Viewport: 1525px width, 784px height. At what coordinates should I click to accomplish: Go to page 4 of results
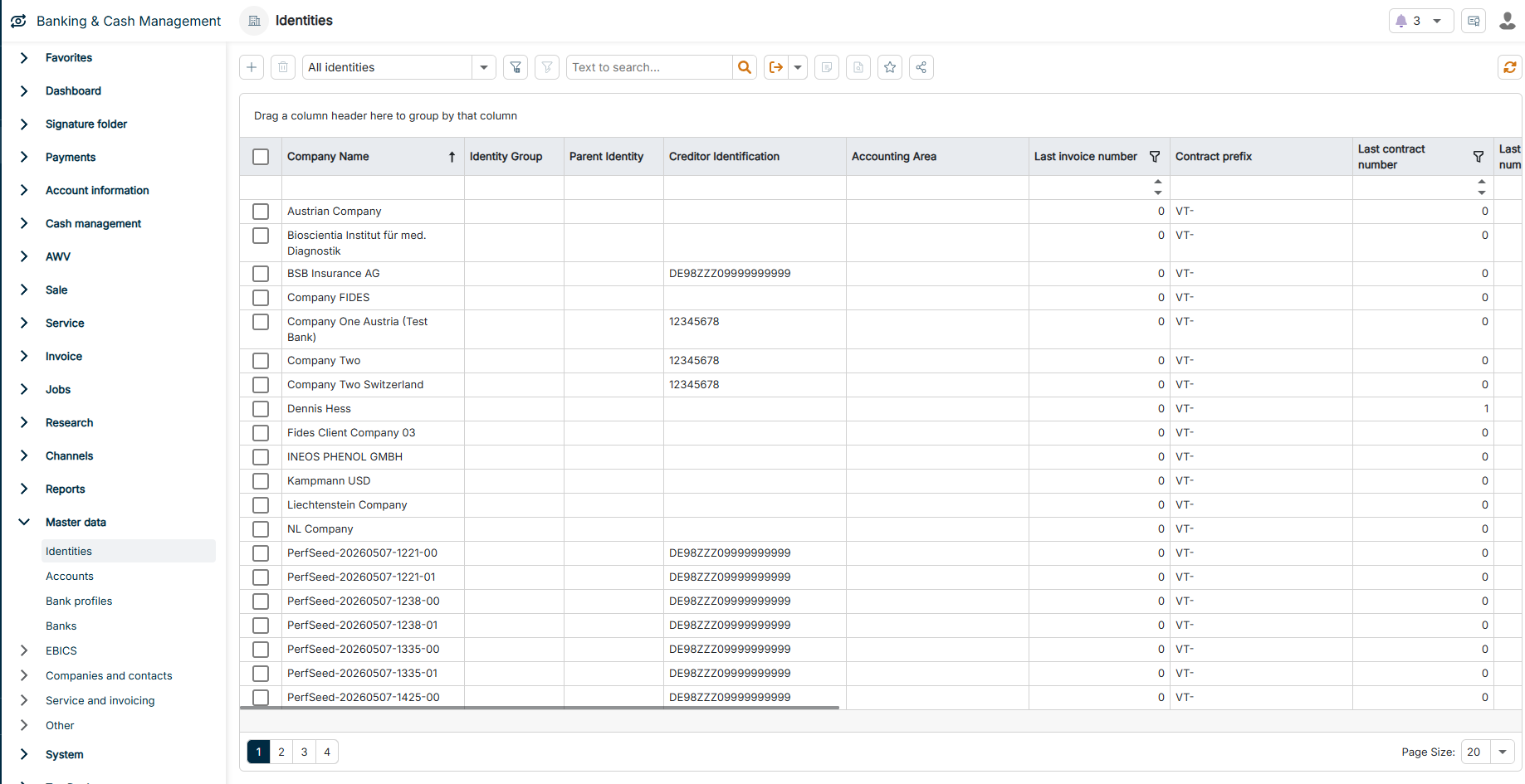click(327, 752)
